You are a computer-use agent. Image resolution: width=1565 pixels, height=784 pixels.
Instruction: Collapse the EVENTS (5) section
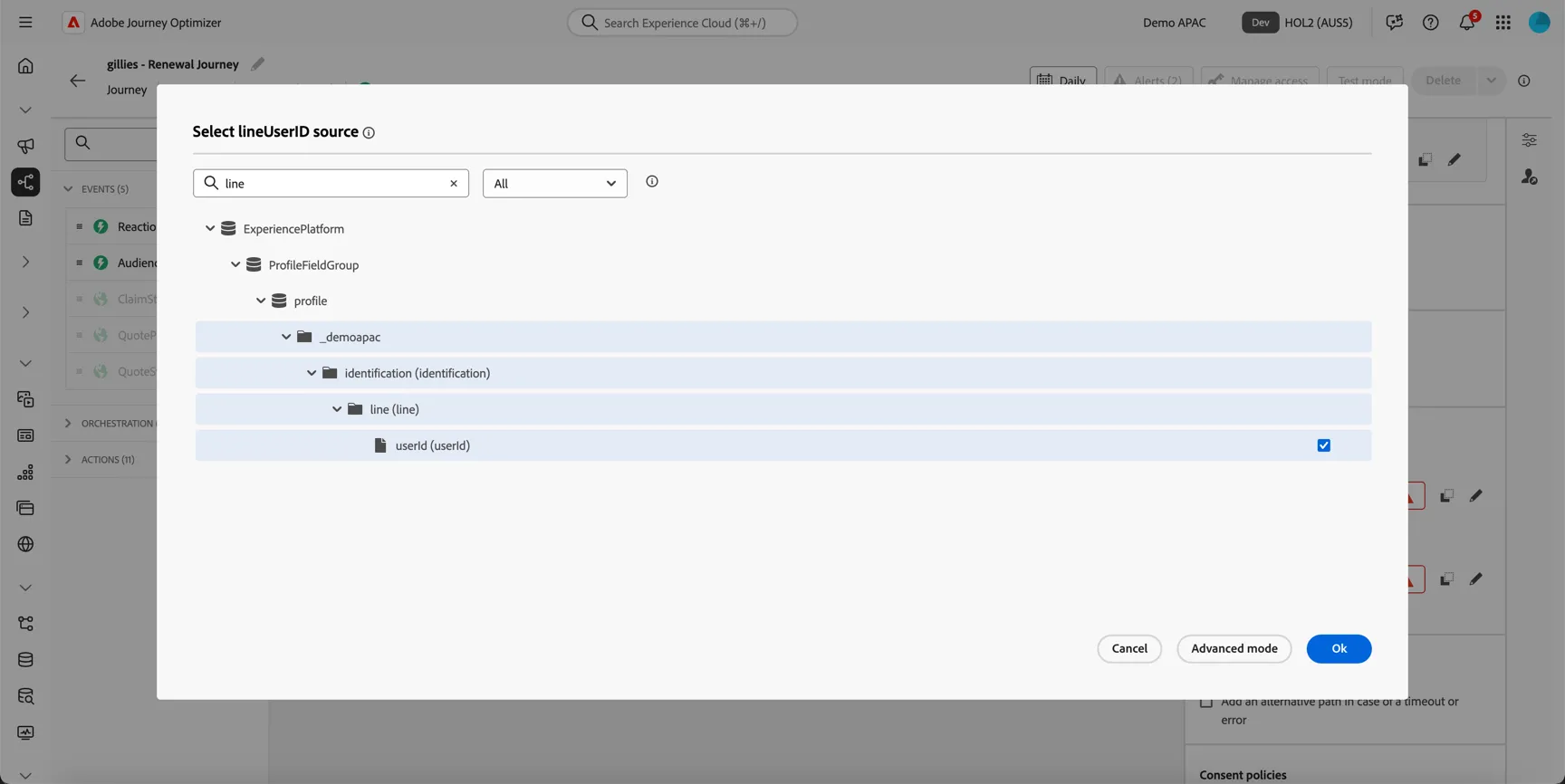[68, 189]
